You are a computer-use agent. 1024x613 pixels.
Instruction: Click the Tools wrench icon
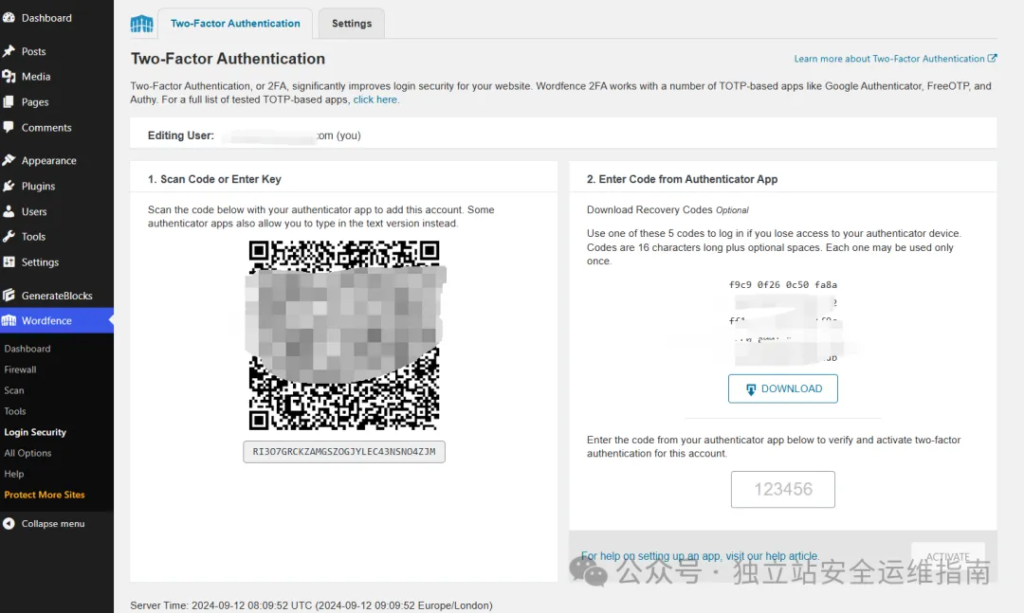point(8,236)
